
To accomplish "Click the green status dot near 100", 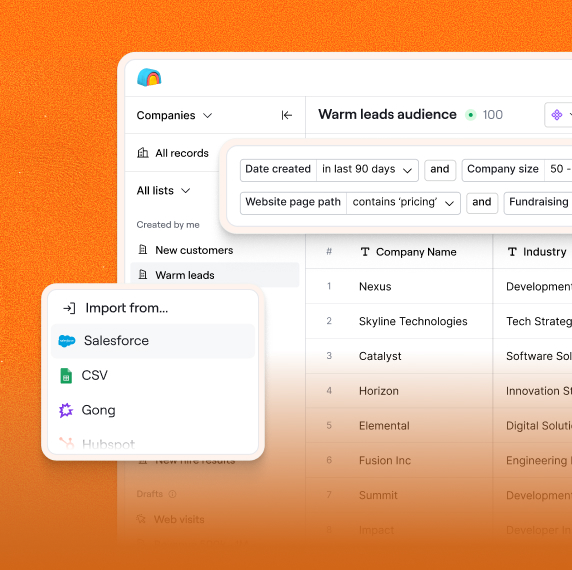I will pos(471,115).
